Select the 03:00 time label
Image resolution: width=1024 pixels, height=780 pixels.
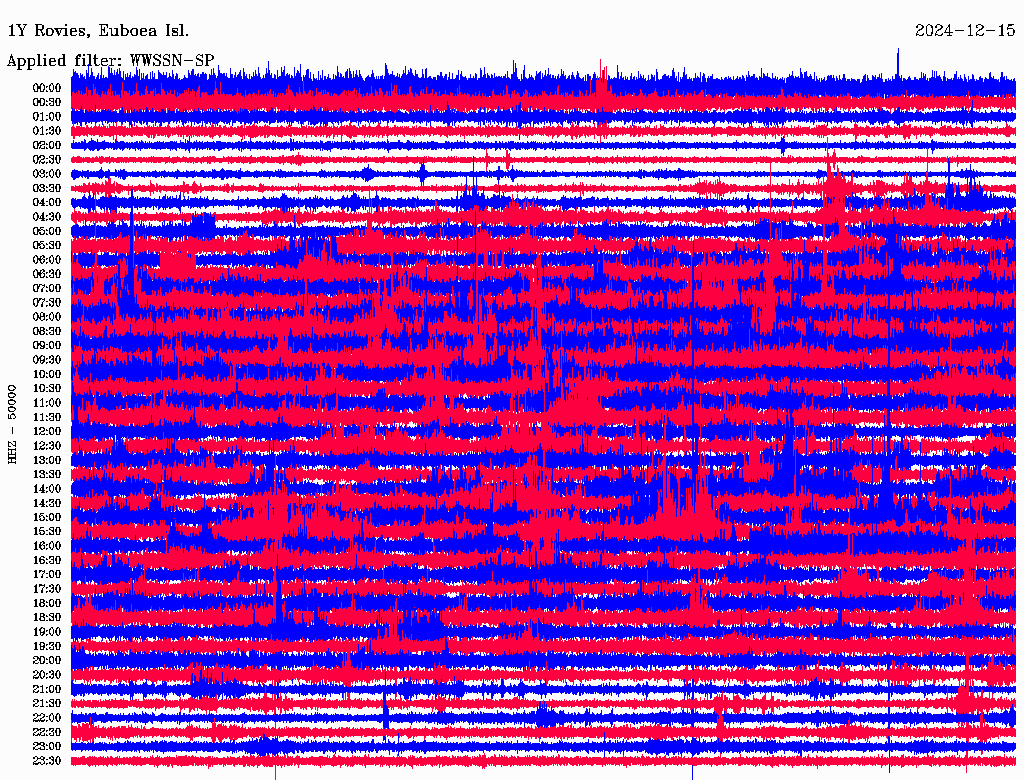[x=47, y=174]
